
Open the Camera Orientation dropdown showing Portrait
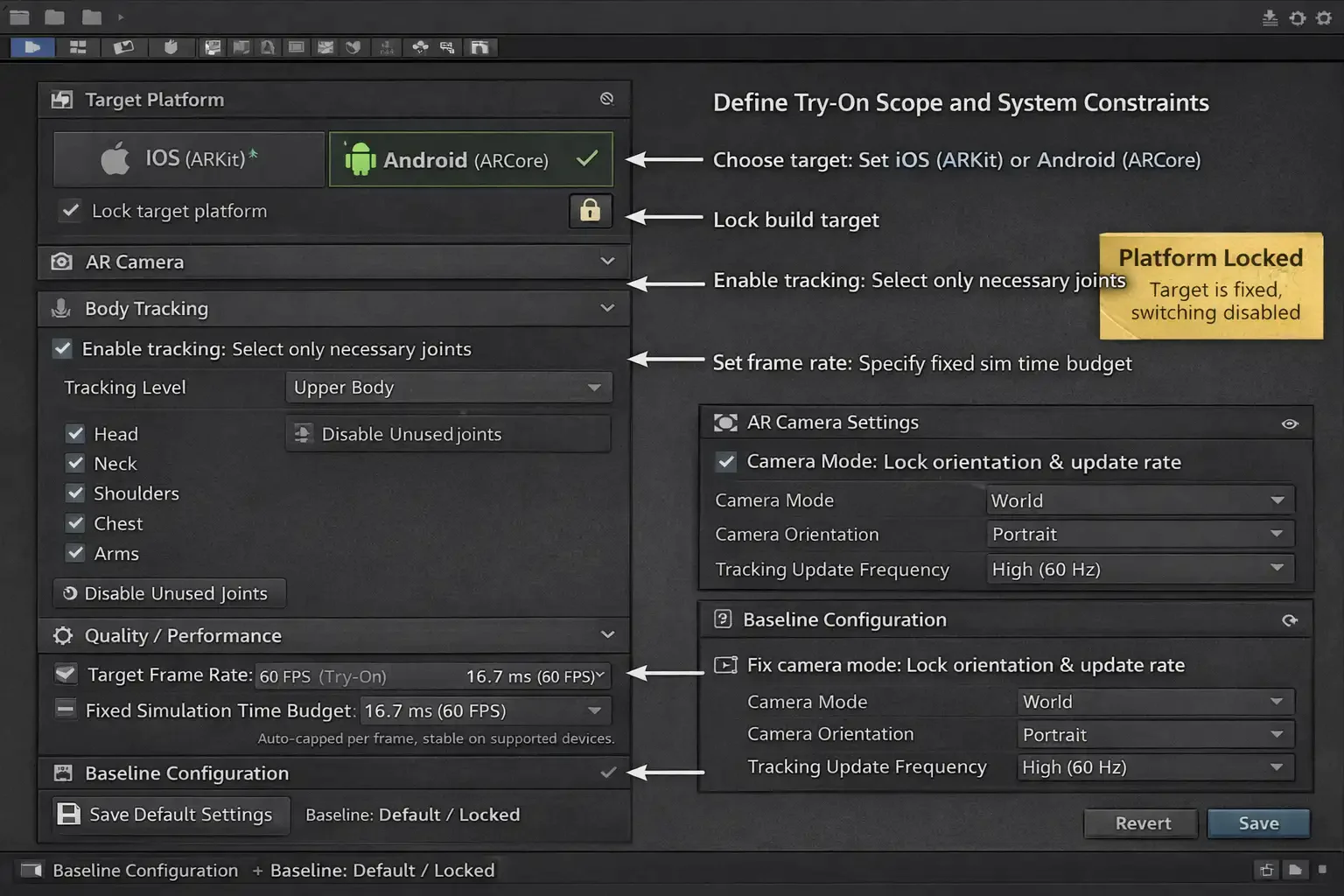[x=1139, y=534]
